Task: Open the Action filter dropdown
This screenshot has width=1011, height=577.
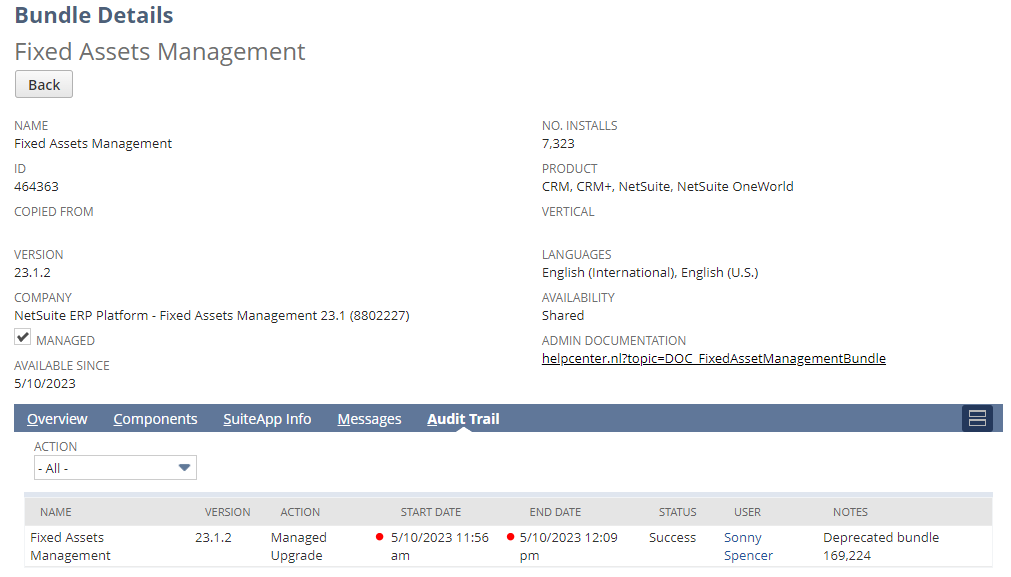Action: pos(114,467)
